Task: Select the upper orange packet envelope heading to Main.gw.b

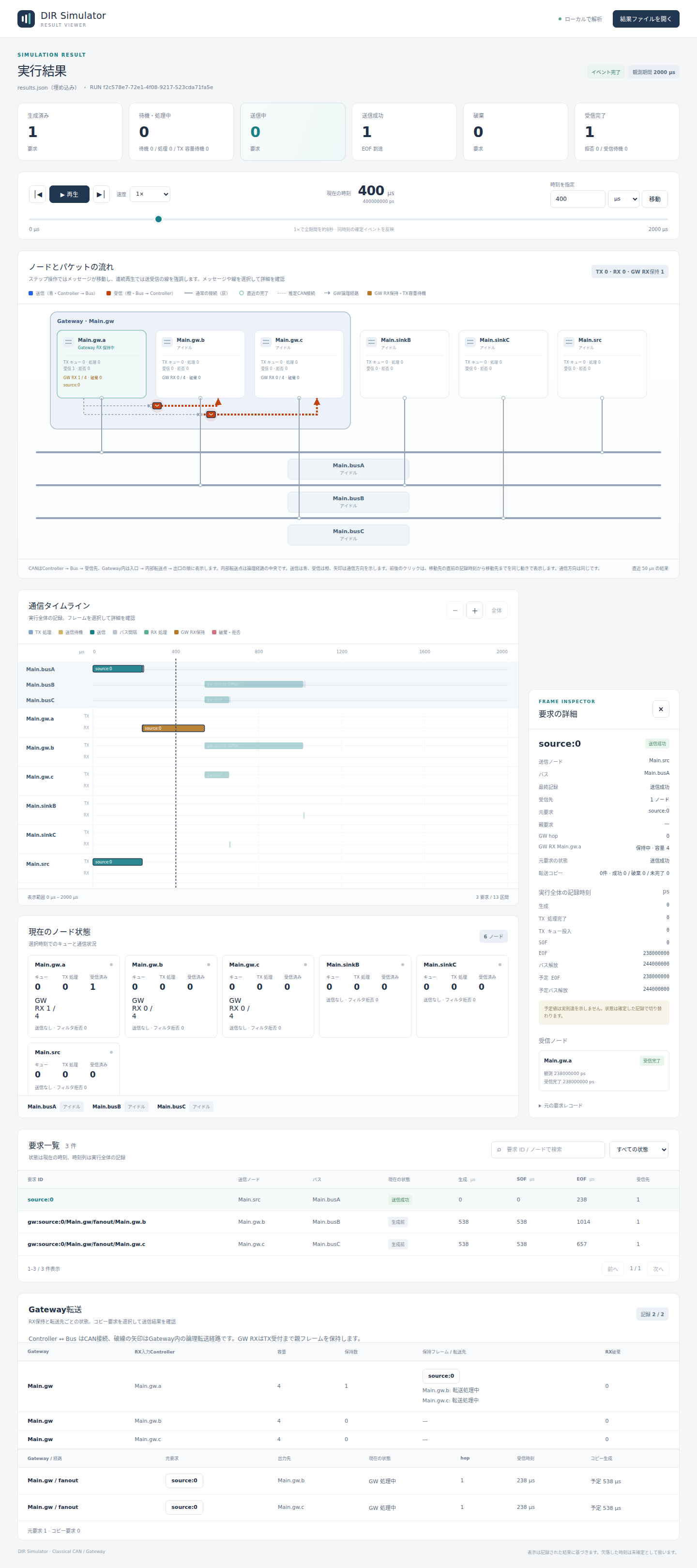Action: [x=157, y=405]
